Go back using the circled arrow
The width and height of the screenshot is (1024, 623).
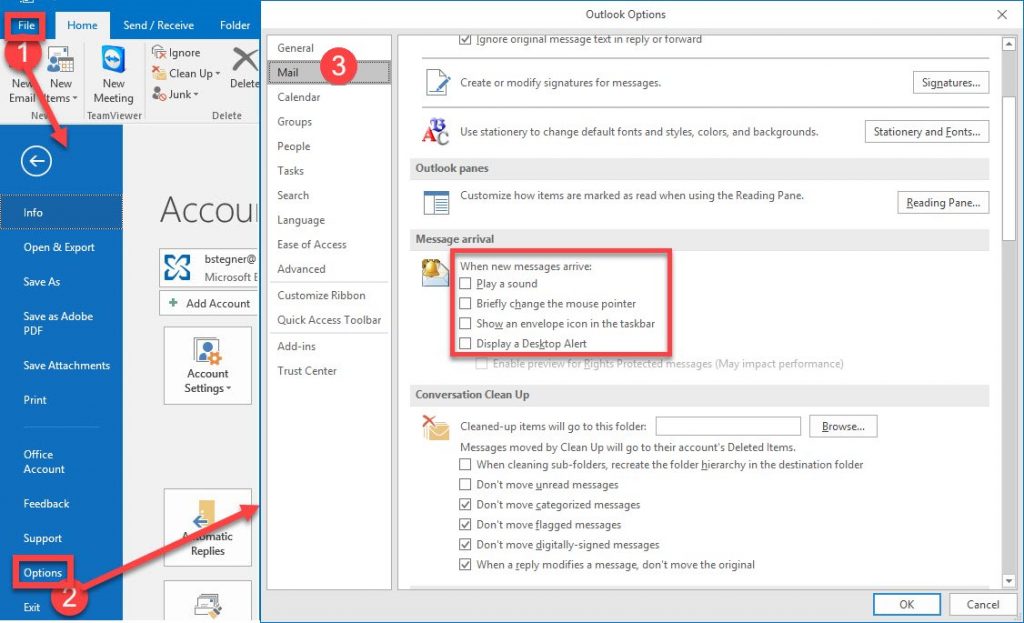pyautogui.click(x=36, y=161)
